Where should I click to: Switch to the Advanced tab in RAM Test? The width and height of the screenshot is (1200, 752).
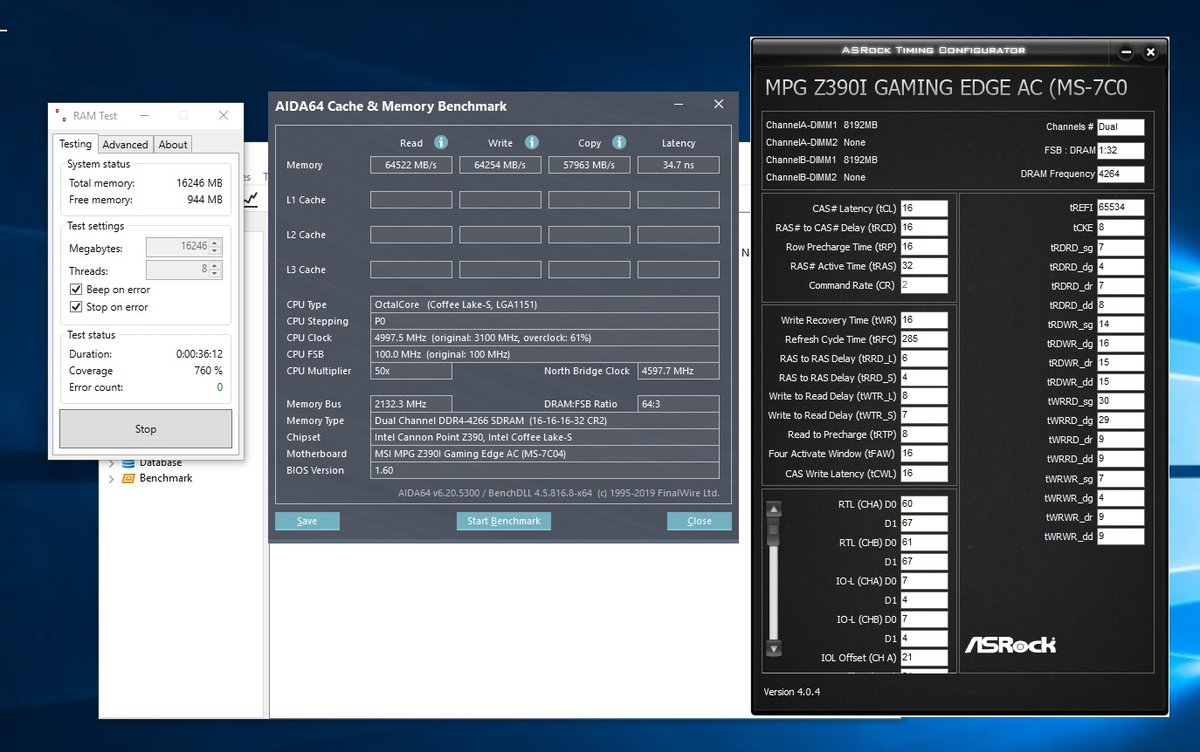[125, 144]
